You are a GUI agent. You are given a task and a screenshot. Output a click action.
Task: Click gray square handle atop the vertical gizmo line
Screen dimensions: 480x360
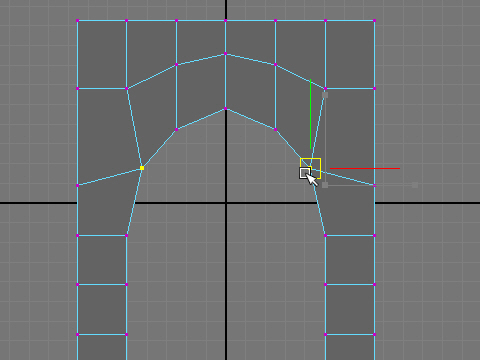[x=325, y=95]
